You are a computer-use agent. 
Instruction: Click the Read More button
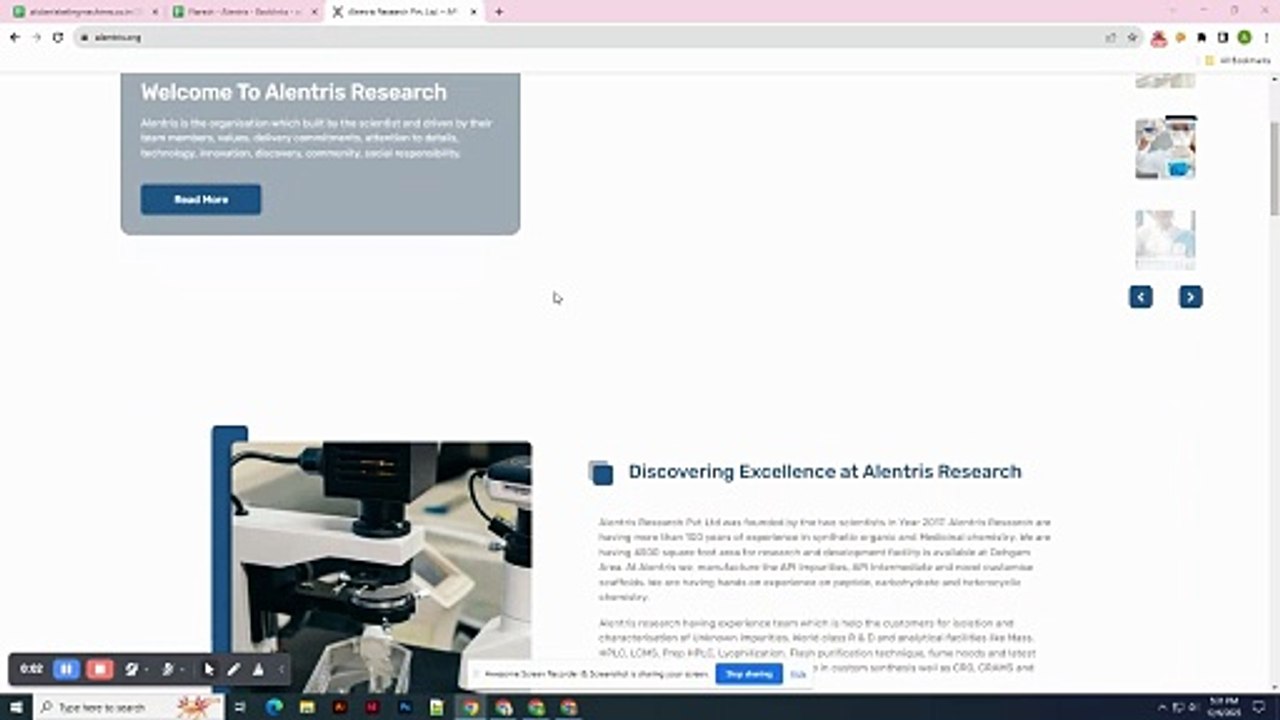click(201, 199)
